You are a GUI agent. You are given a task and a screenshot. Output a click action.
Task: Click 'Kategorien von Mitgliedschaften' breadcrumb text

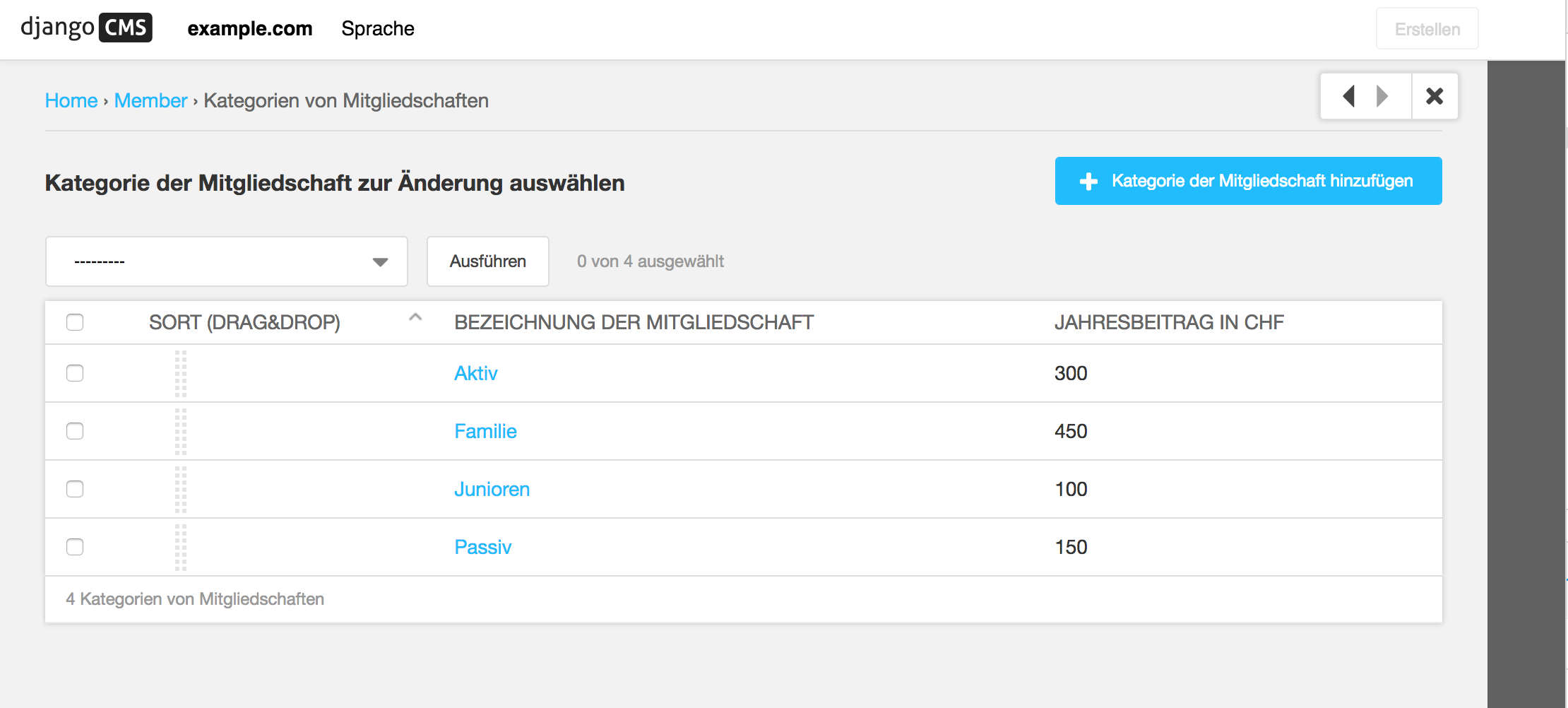346,100
